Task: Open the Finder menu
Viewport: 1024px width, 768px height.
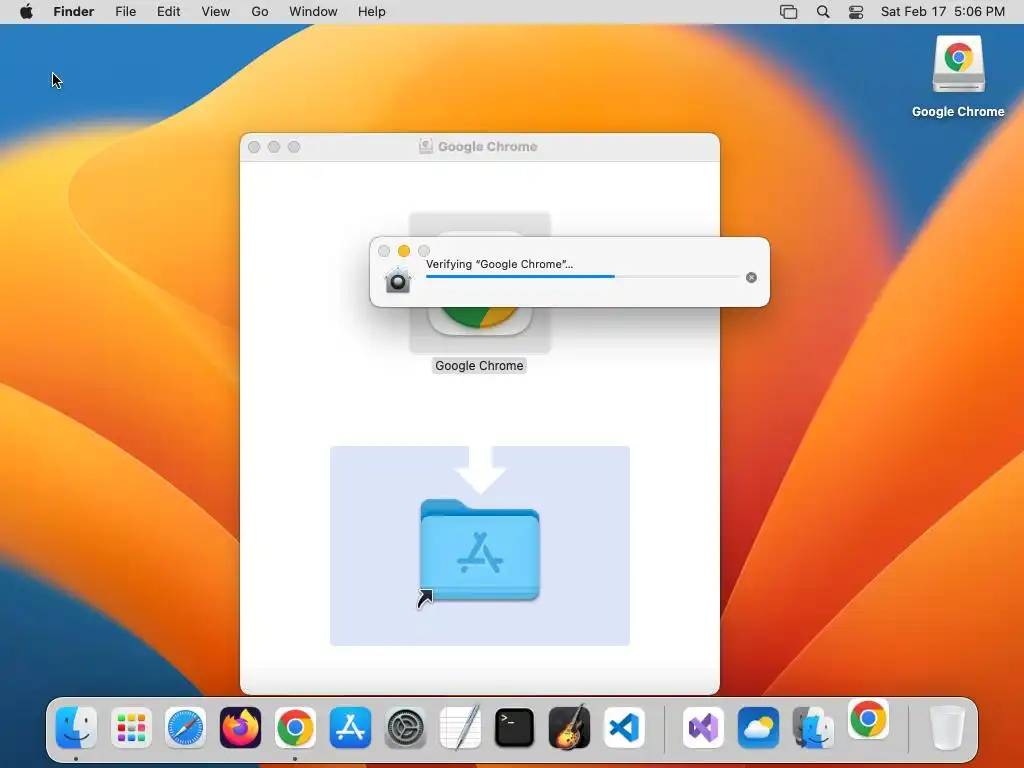Action: click(x=74, y=12)
